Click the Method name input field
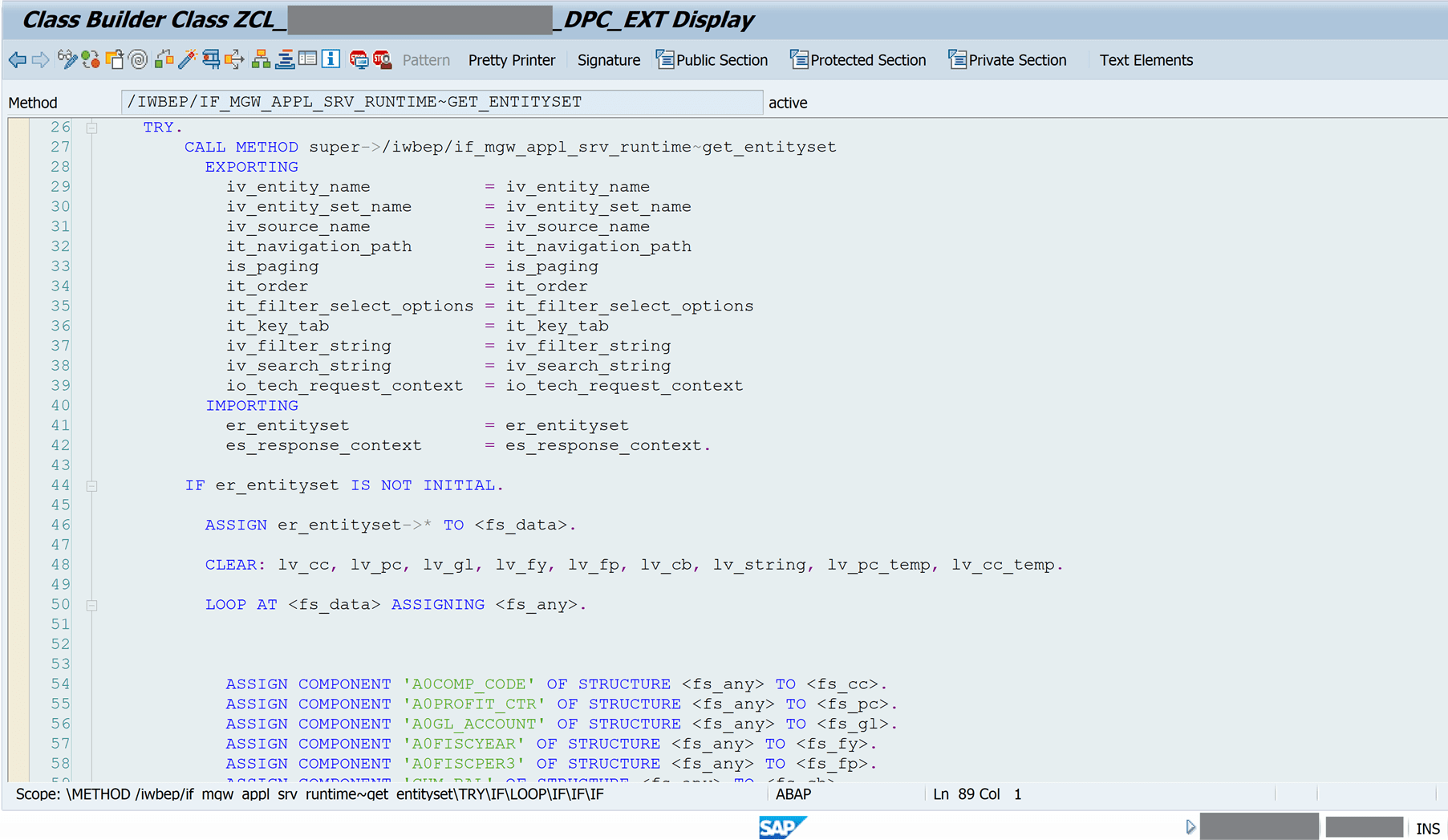 (x=441, y=102)
